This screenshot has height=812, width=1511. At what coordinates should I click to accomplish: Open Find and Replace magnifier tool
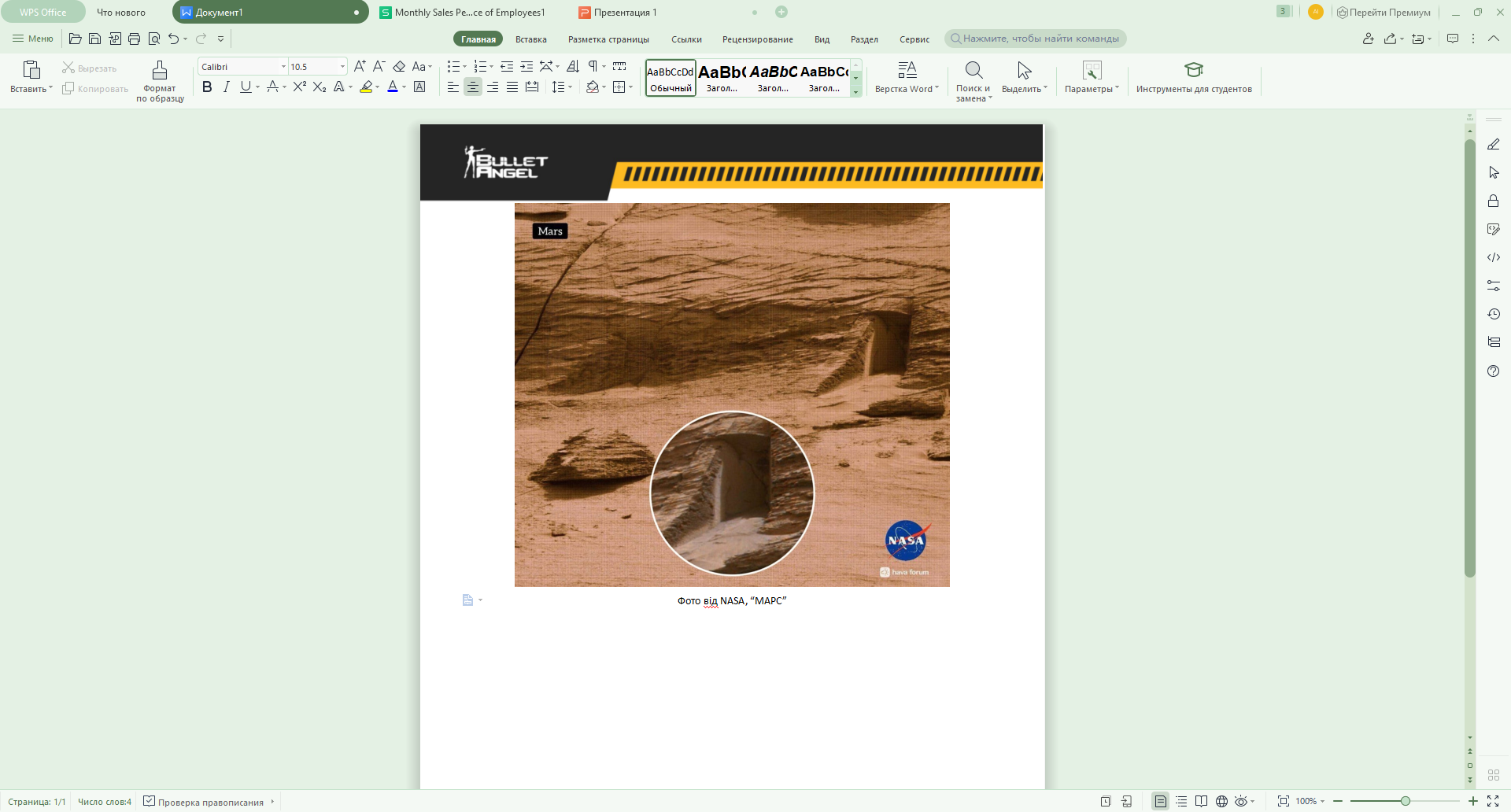point(973,71)
